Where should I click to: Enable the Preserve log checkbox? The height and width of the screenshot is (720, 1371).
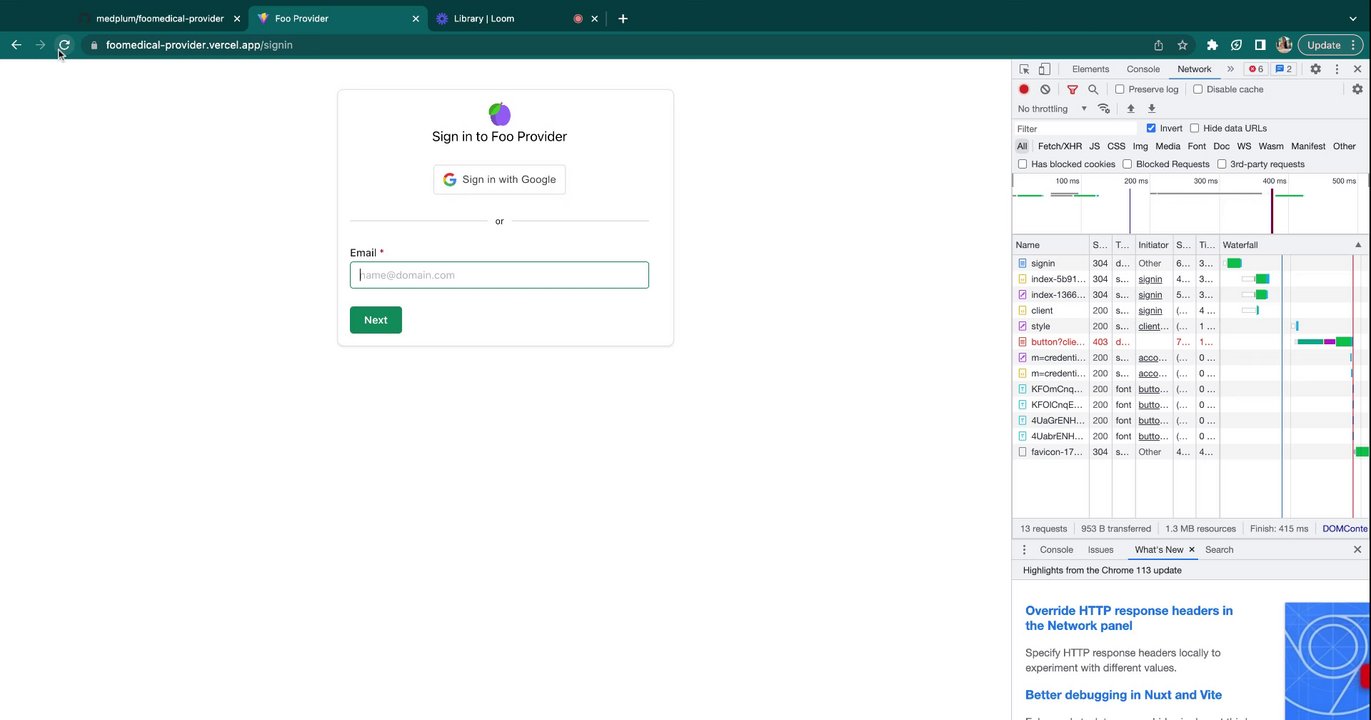[x=1120, y=89]
